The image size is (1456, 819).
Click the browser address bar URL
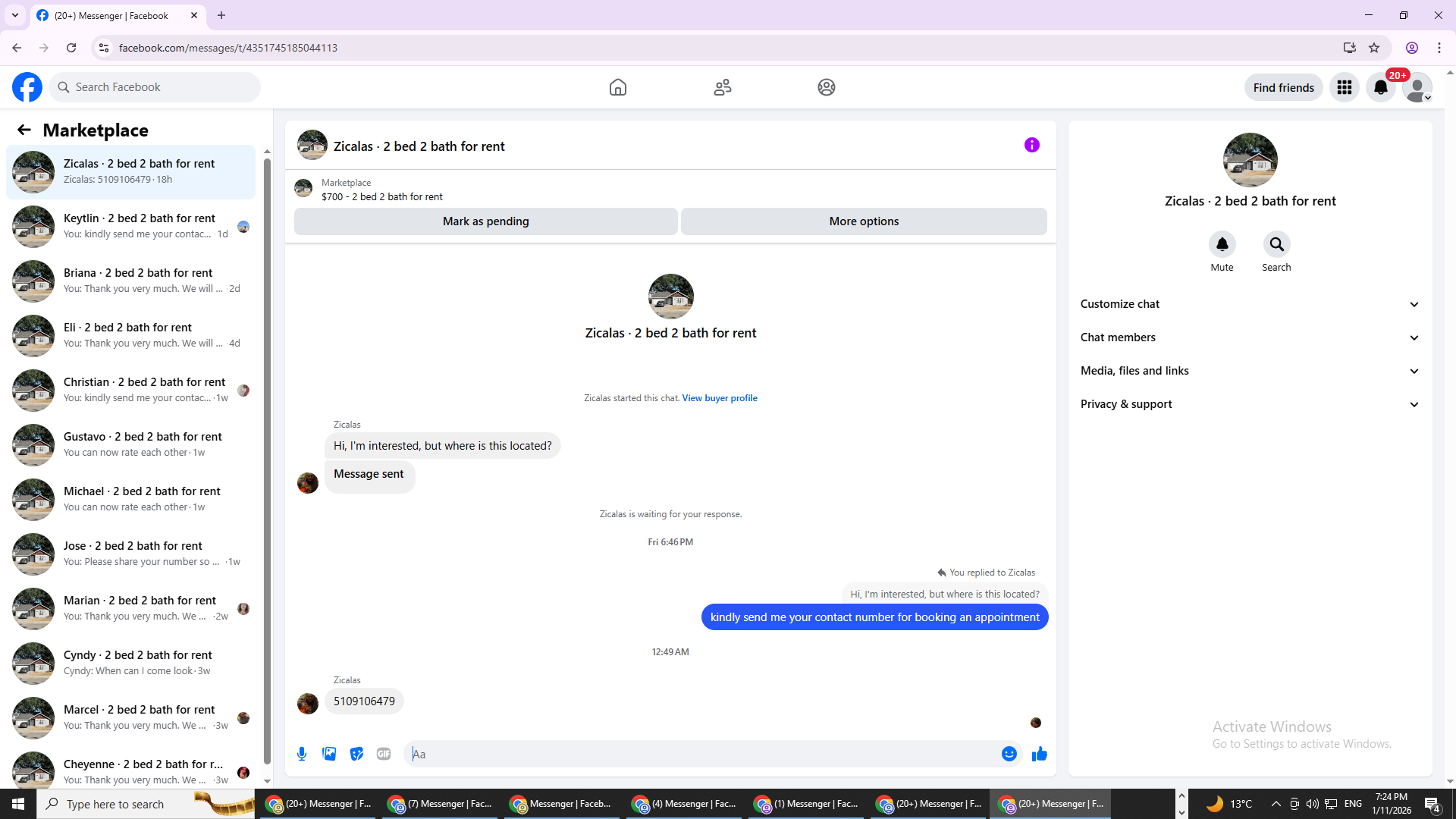pyautogui.click(x=228, y=48)
